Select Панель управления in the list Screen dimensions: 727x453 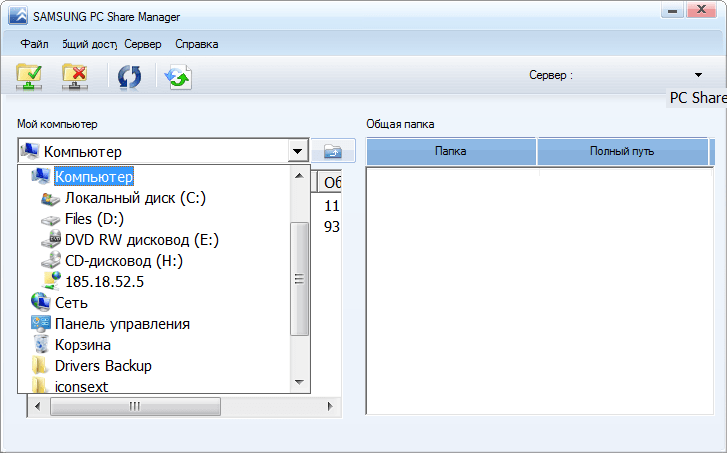tap(122, 324)
